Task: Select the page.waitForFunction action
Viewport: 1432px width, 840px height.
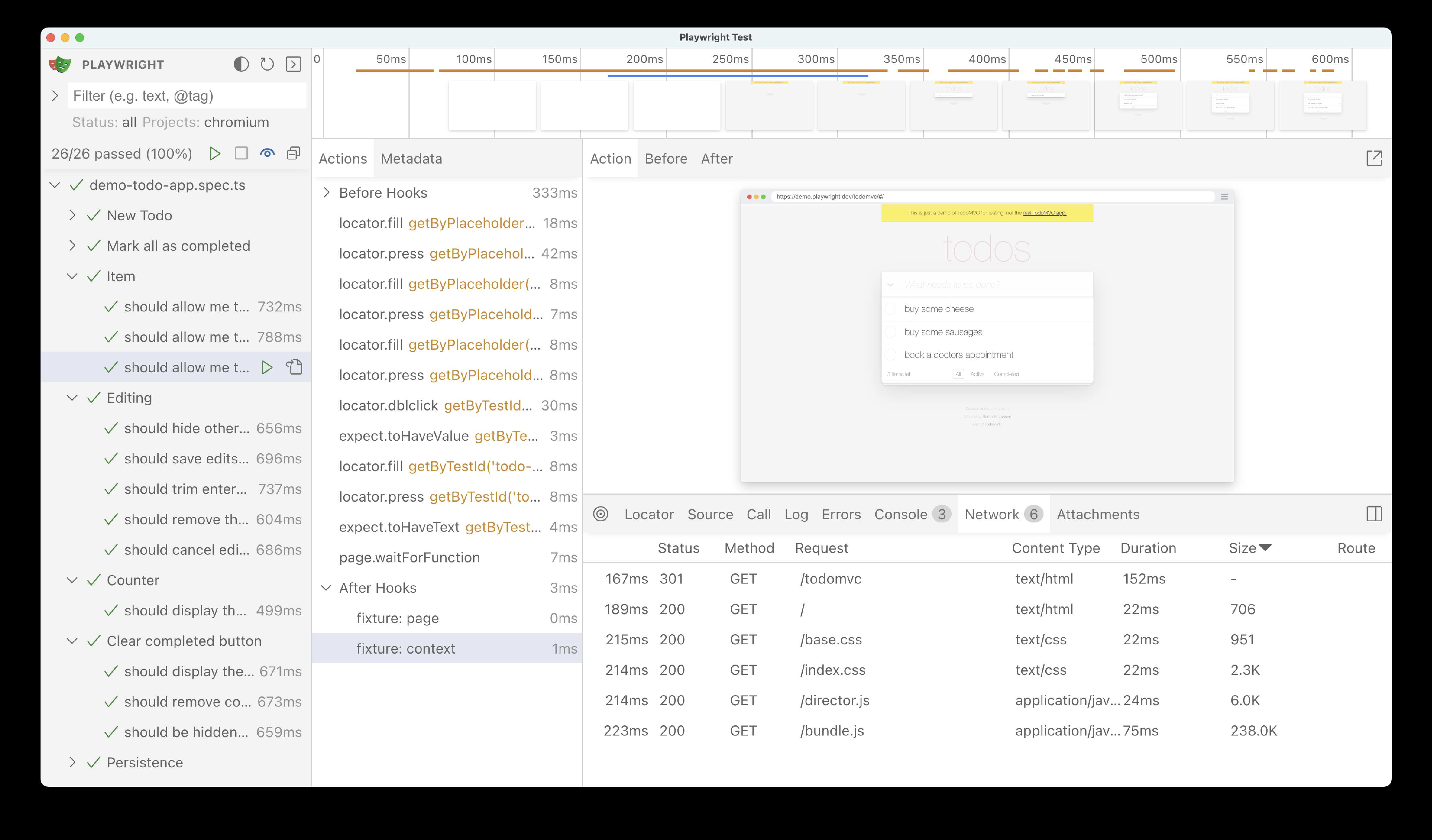Action: (447, 557)
